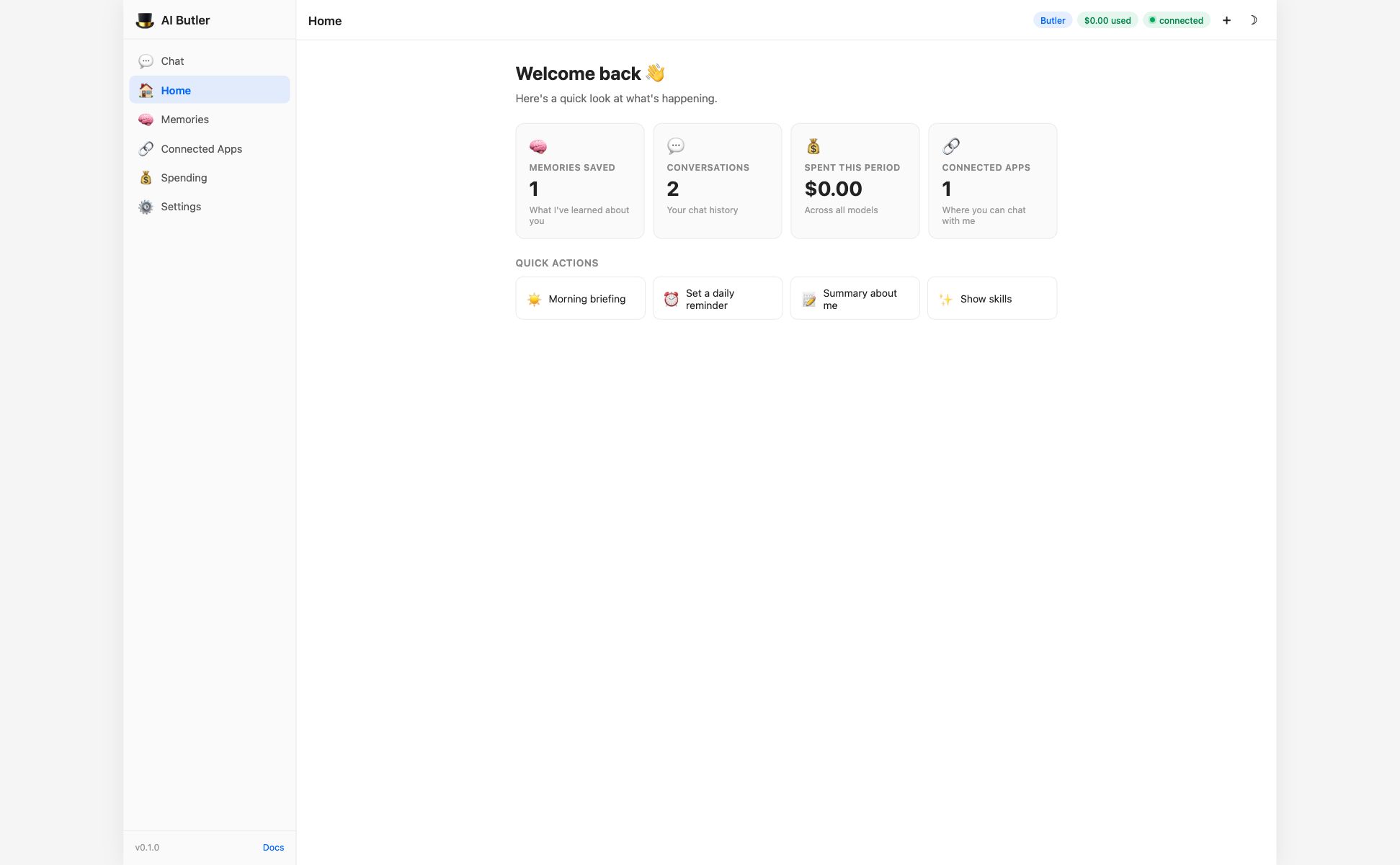This screenshot has height=865, width=1400.
Task: Click the Memories Saved stat card
Action: [579, 180]
